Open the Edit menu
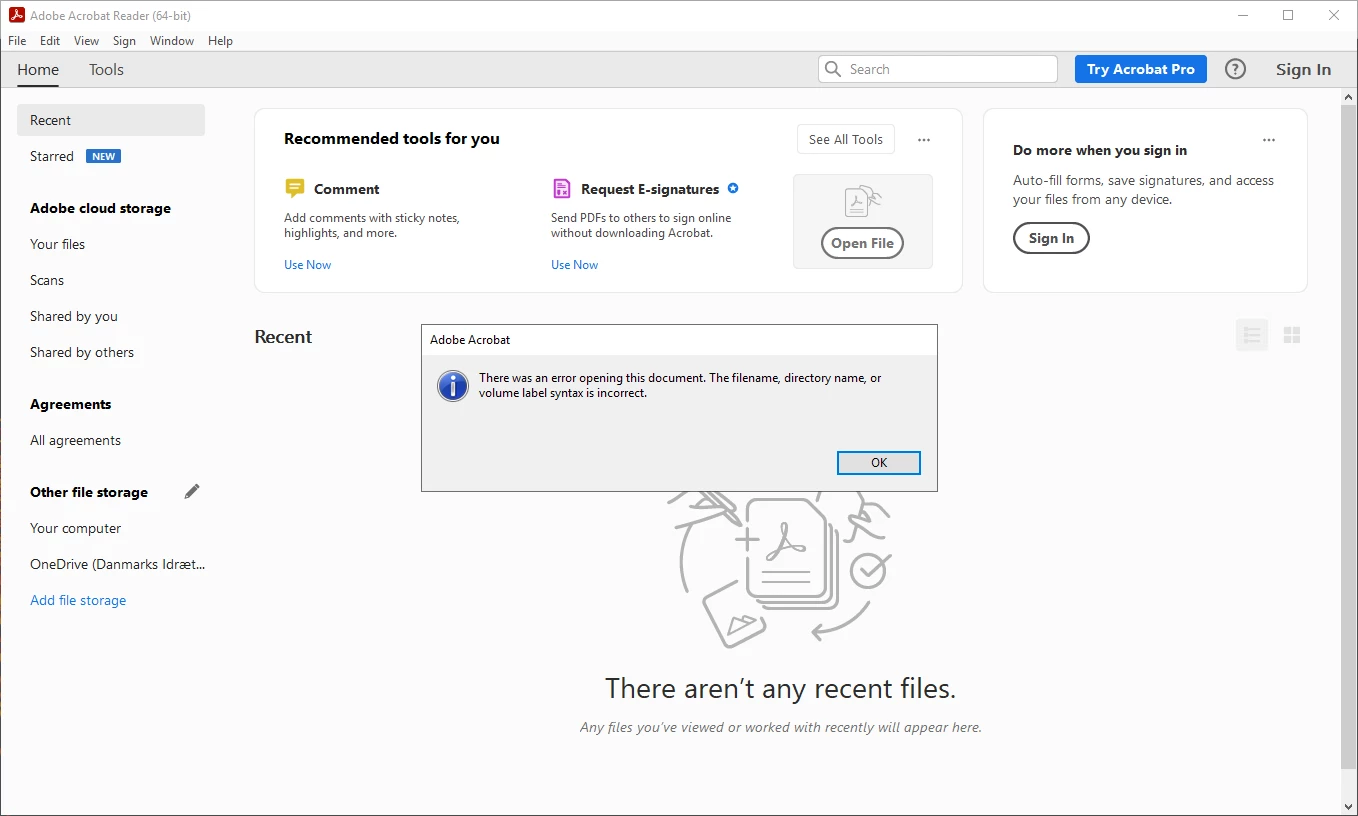The image size is (1358, 816). 50,41
